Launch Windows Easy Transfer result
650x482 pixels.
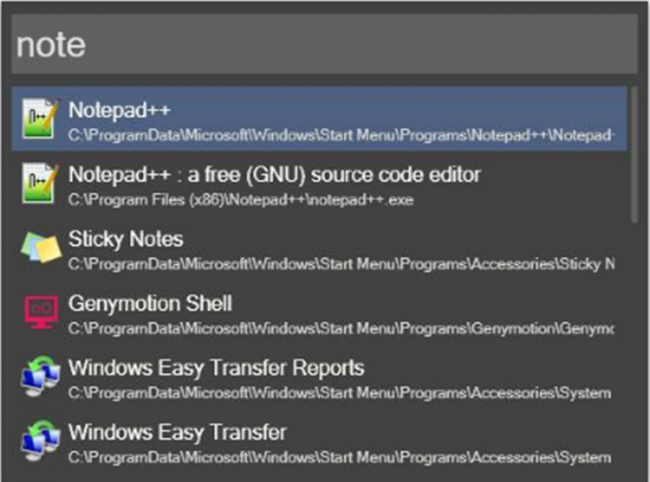point(319,441)
